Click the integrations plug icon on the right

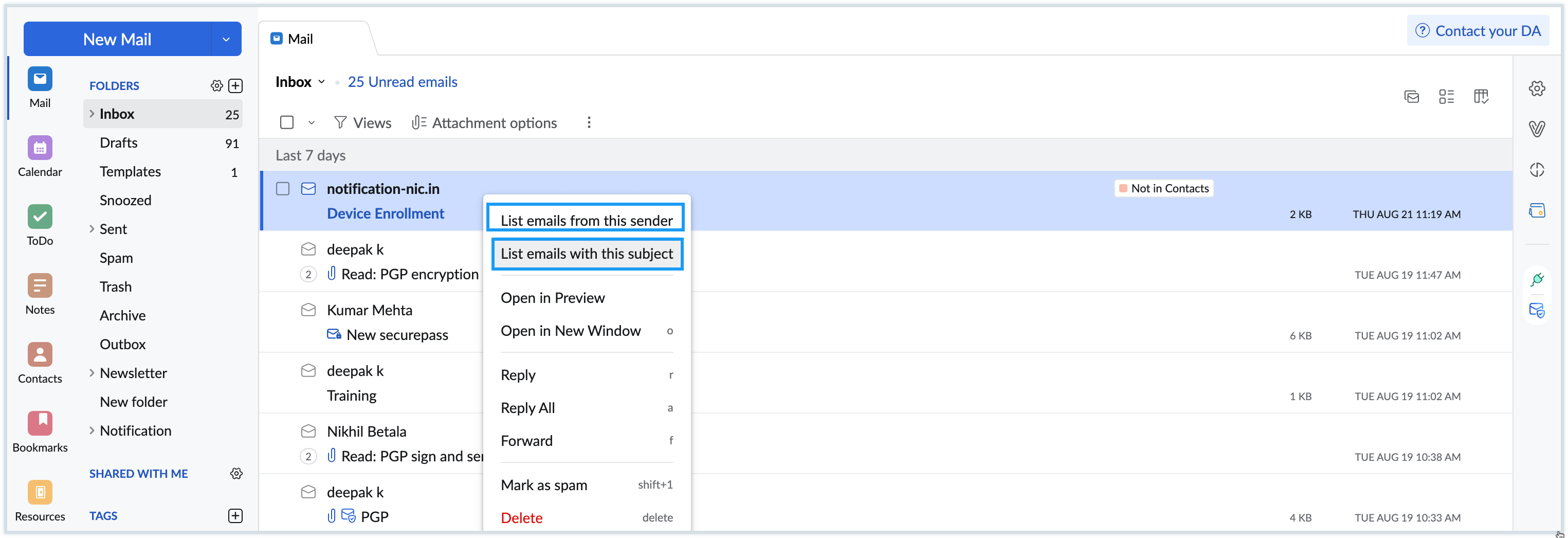click(1537, 279)
